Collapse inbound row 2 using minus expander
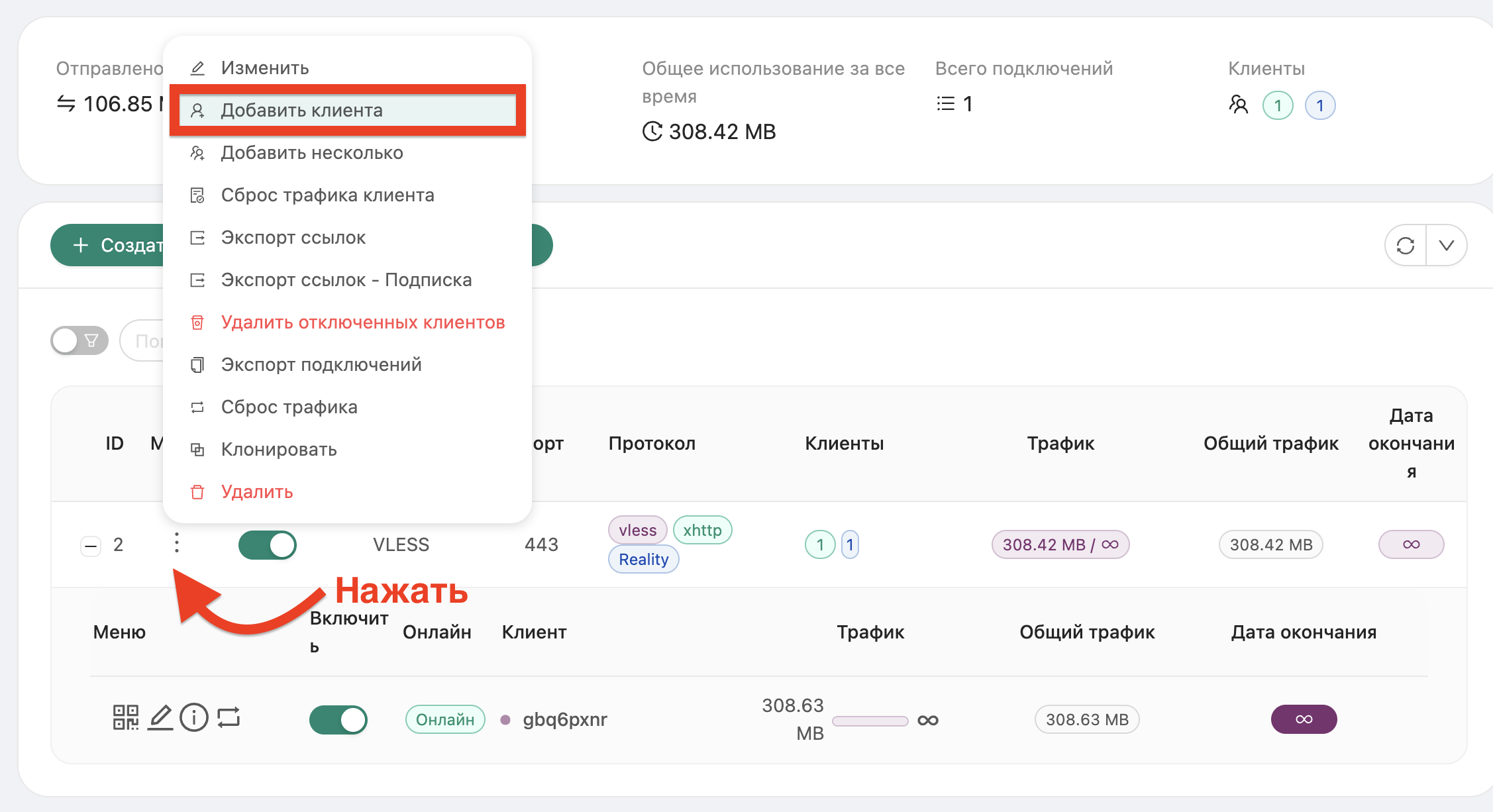1493x812 pixels. tap(90, 544)
